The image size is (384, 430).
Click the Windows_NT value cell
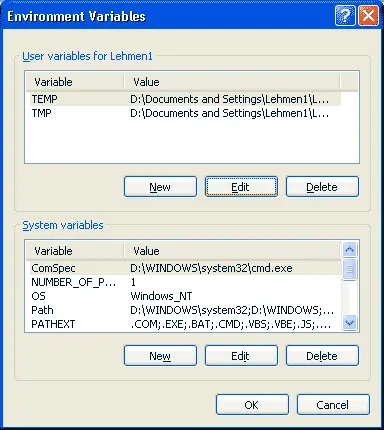coord(161,296)
